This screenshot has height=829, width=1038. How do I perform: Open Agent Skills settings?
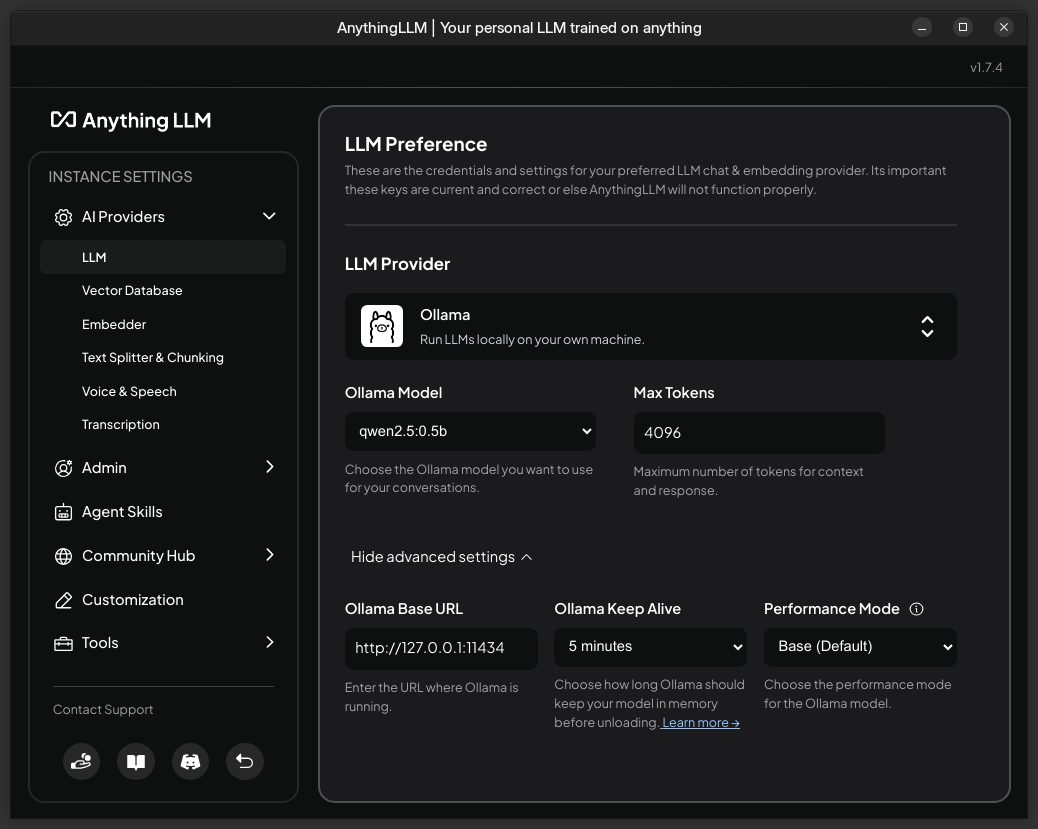pyautogui.click(x=122, y=512)
